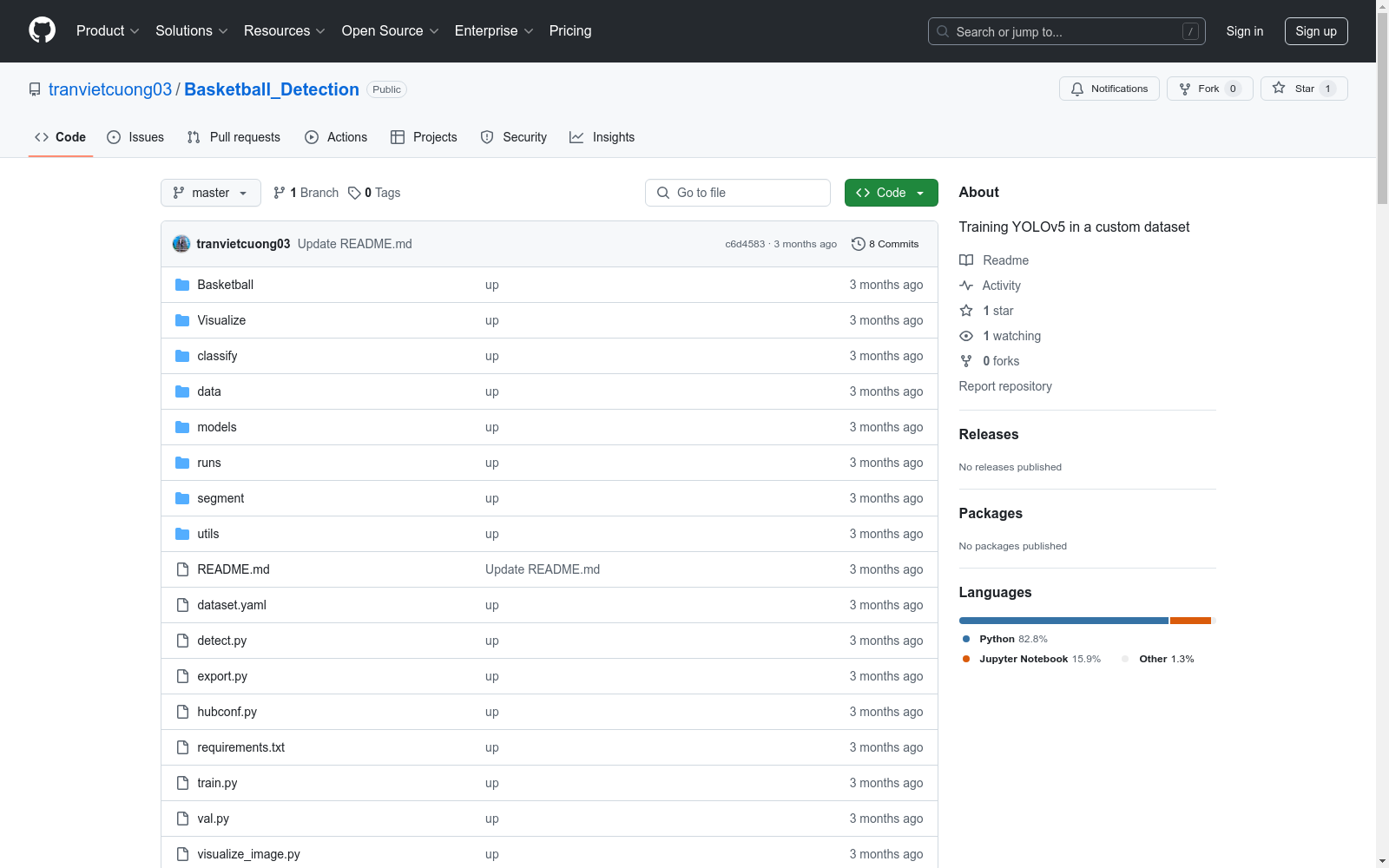Click the Sign in link
1389x868 pixels.
(1245, 31)
